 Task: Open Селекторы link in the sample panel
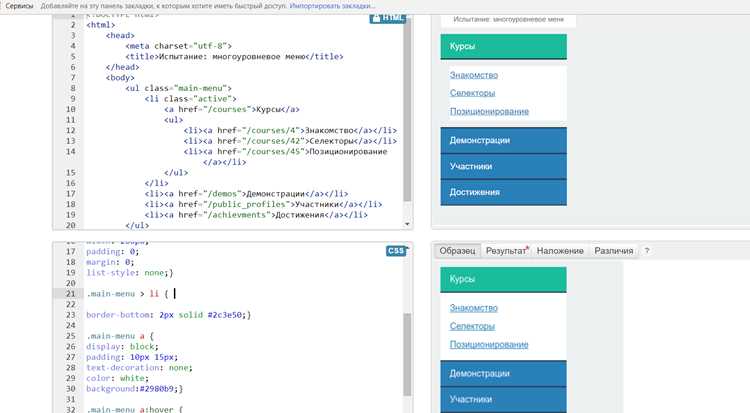pyautogui.click(x=472, y=326)
